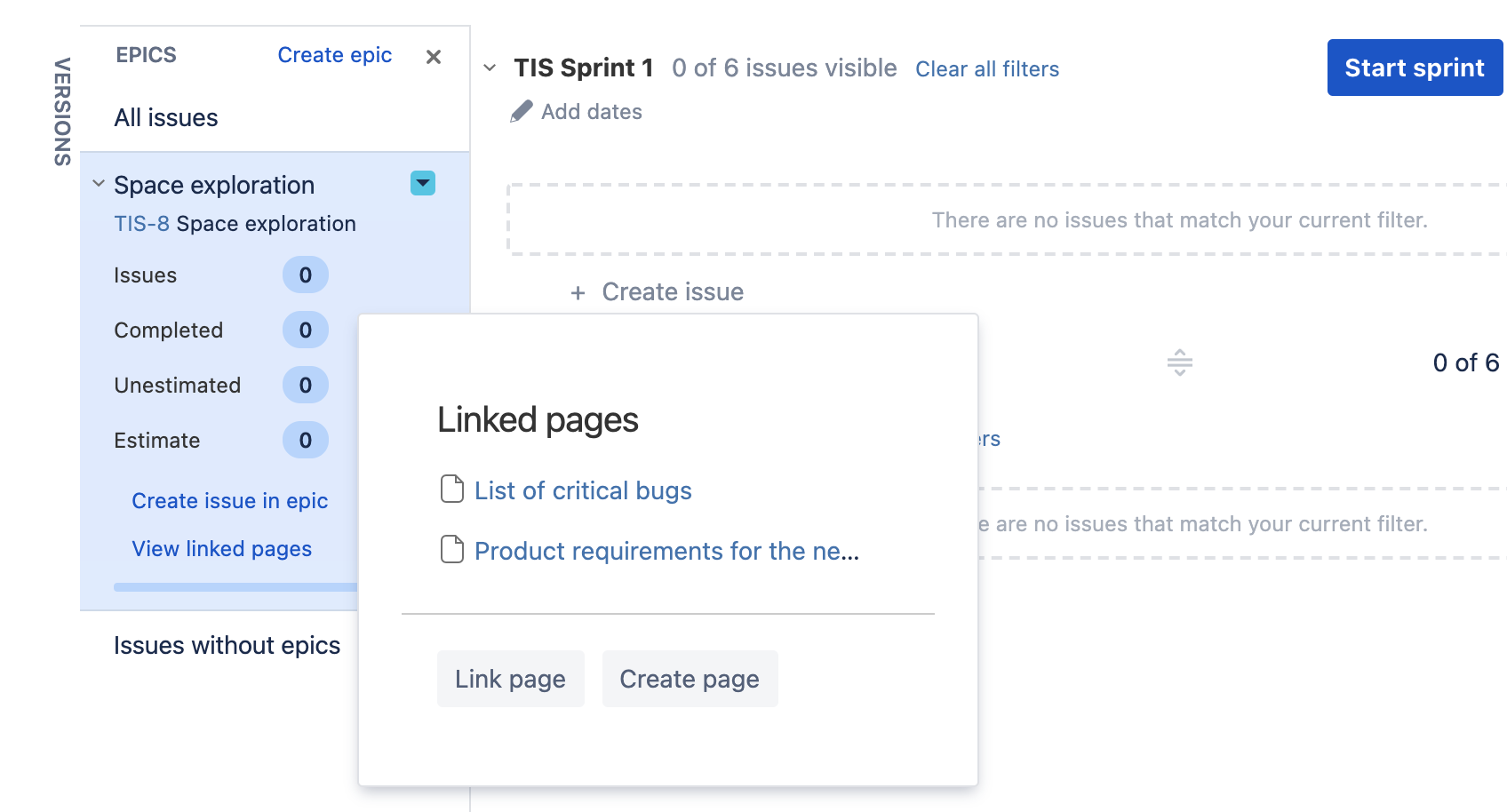
Task: Open the Space exploration epic dropdown menu
Action: pos(423,183)
